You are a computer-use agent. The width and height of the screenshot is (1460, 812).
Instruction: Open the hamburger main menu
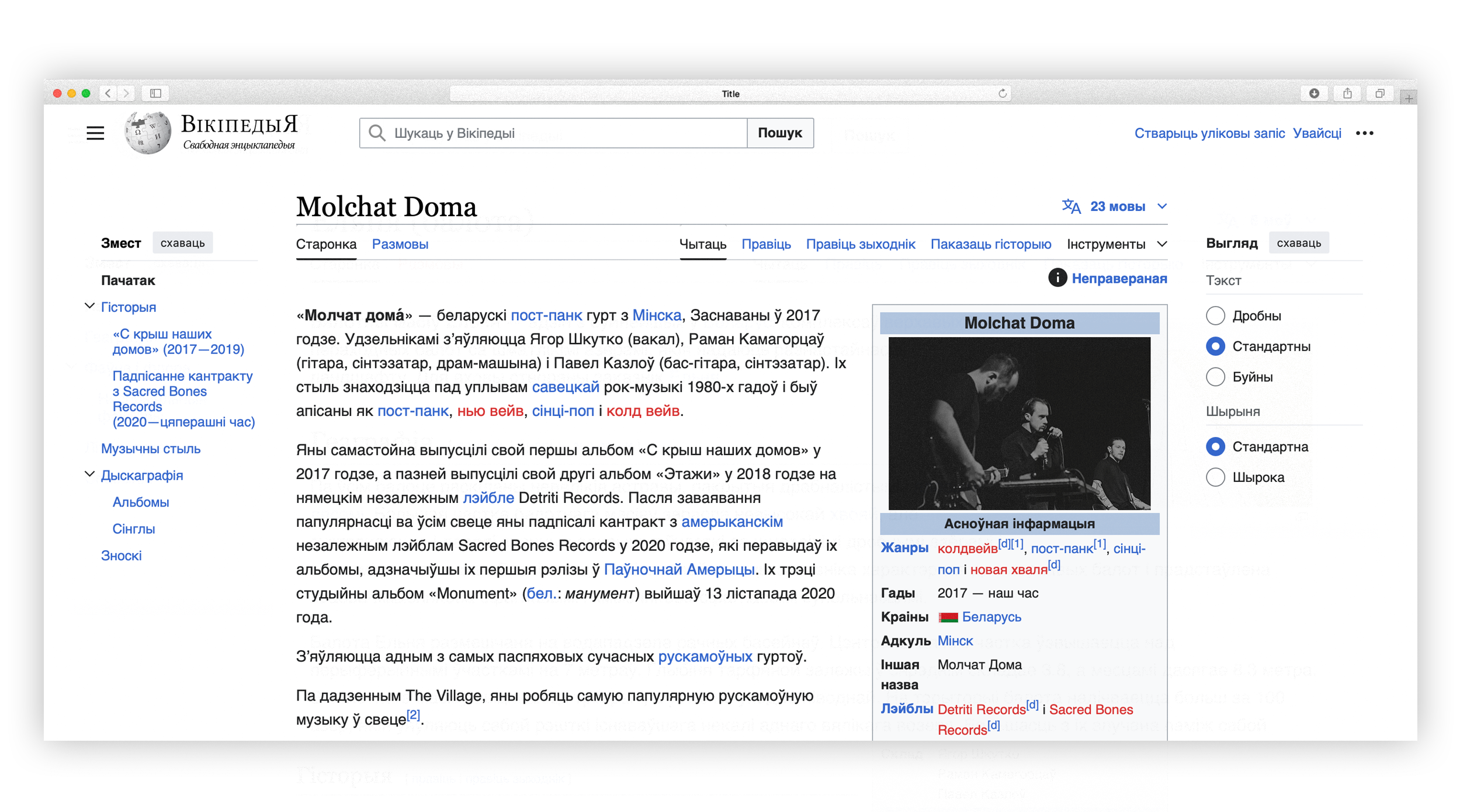(95, 133)
